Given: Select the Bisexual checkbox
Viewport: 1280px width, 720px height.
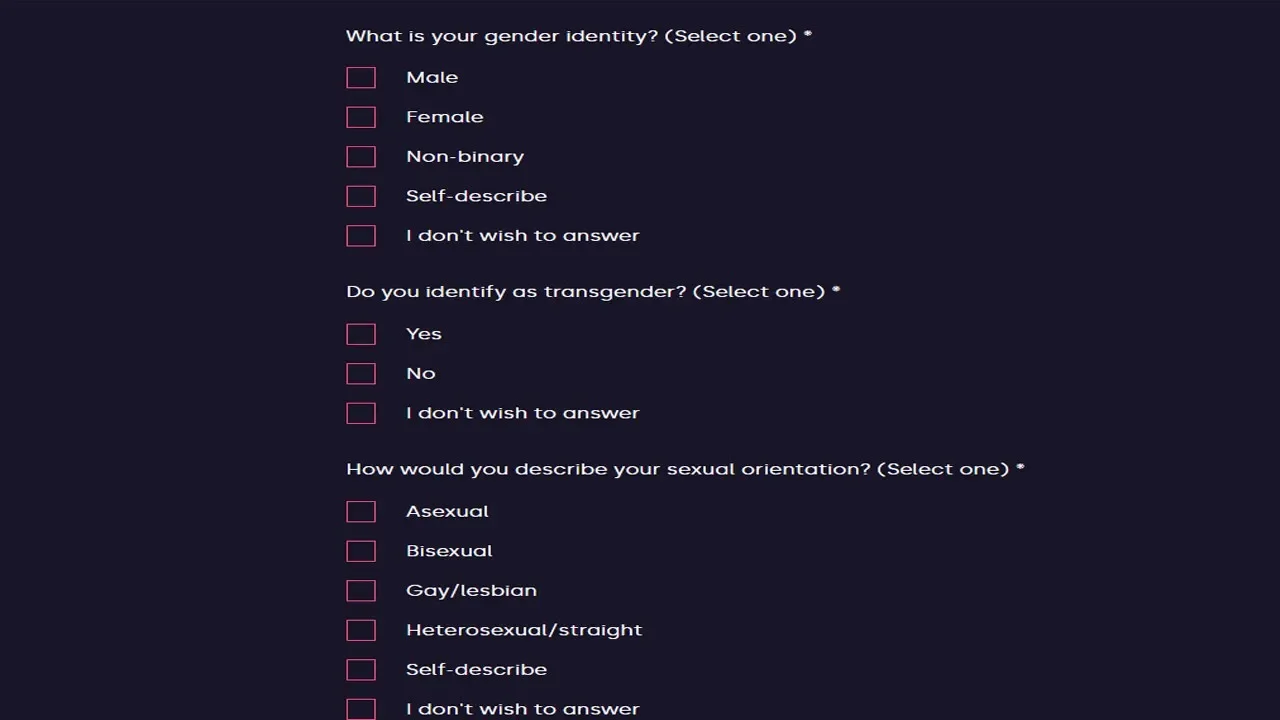Looking at the screenshot, I should tap(361, 551).
